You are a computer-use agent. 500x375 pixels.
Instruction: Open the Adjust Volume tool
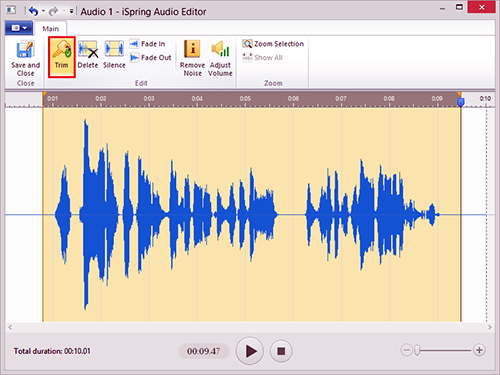coord(220,58)
